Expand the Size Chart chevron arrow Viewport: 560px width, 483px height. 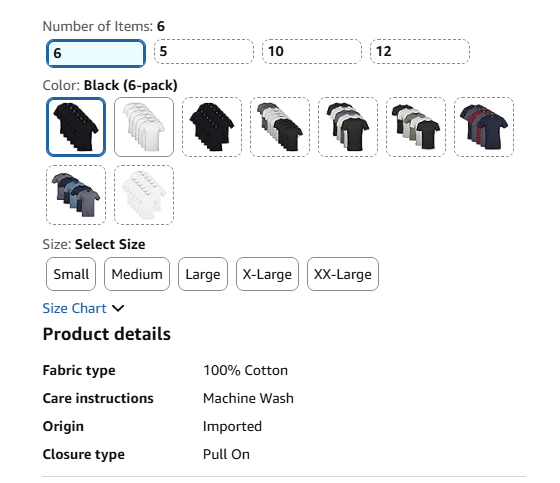(x=118, y=308)
